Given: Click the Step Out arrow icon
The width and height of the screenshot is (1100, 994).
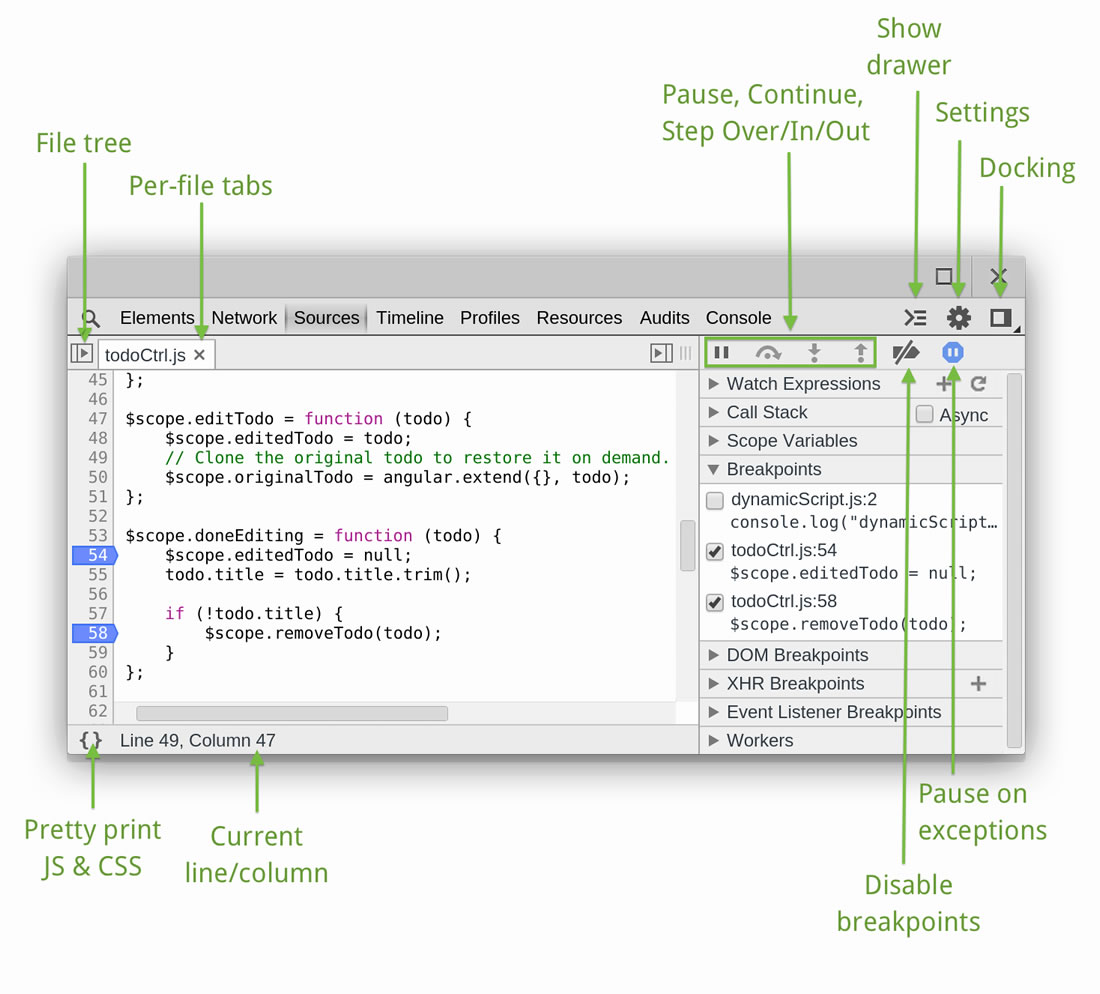Looking at the screenshot, I should coord(860,352).
